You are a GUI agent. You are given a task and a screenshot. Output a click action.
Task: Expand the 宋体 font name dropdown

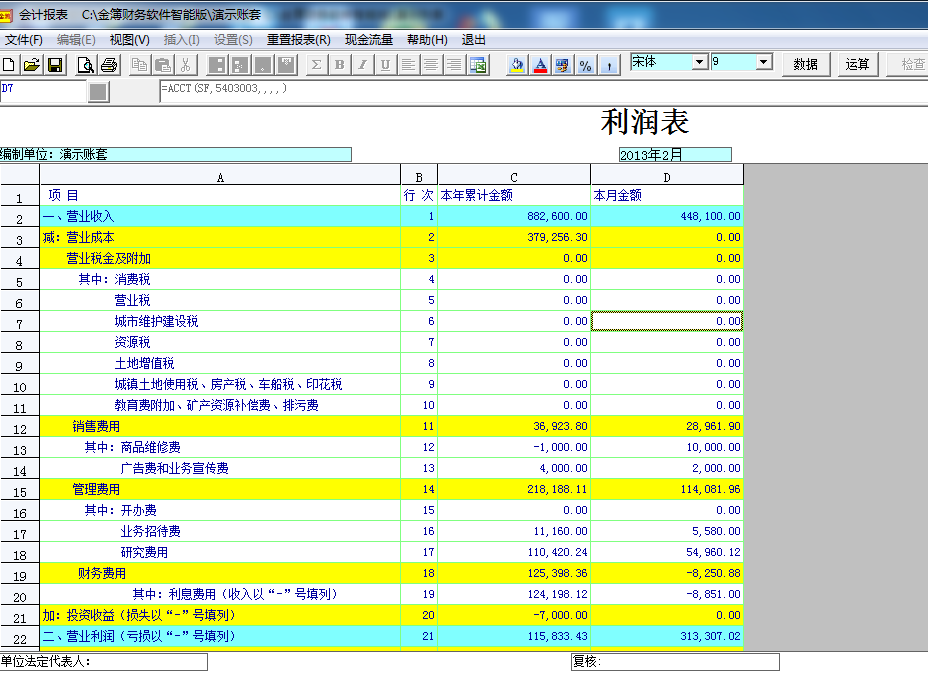[x=699, y=62]
